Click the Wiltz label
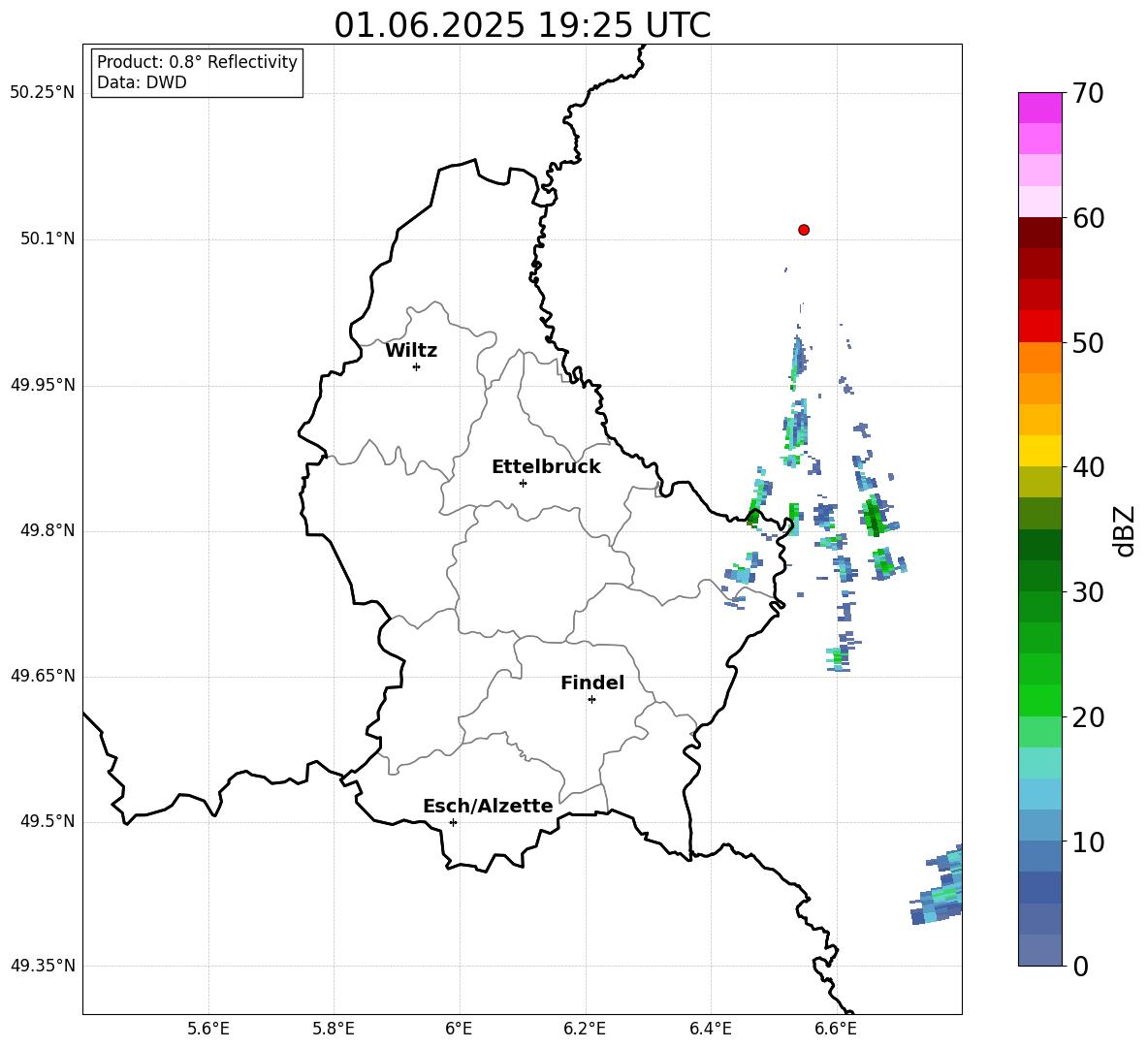The image size is (1148, 1048). 411,351
